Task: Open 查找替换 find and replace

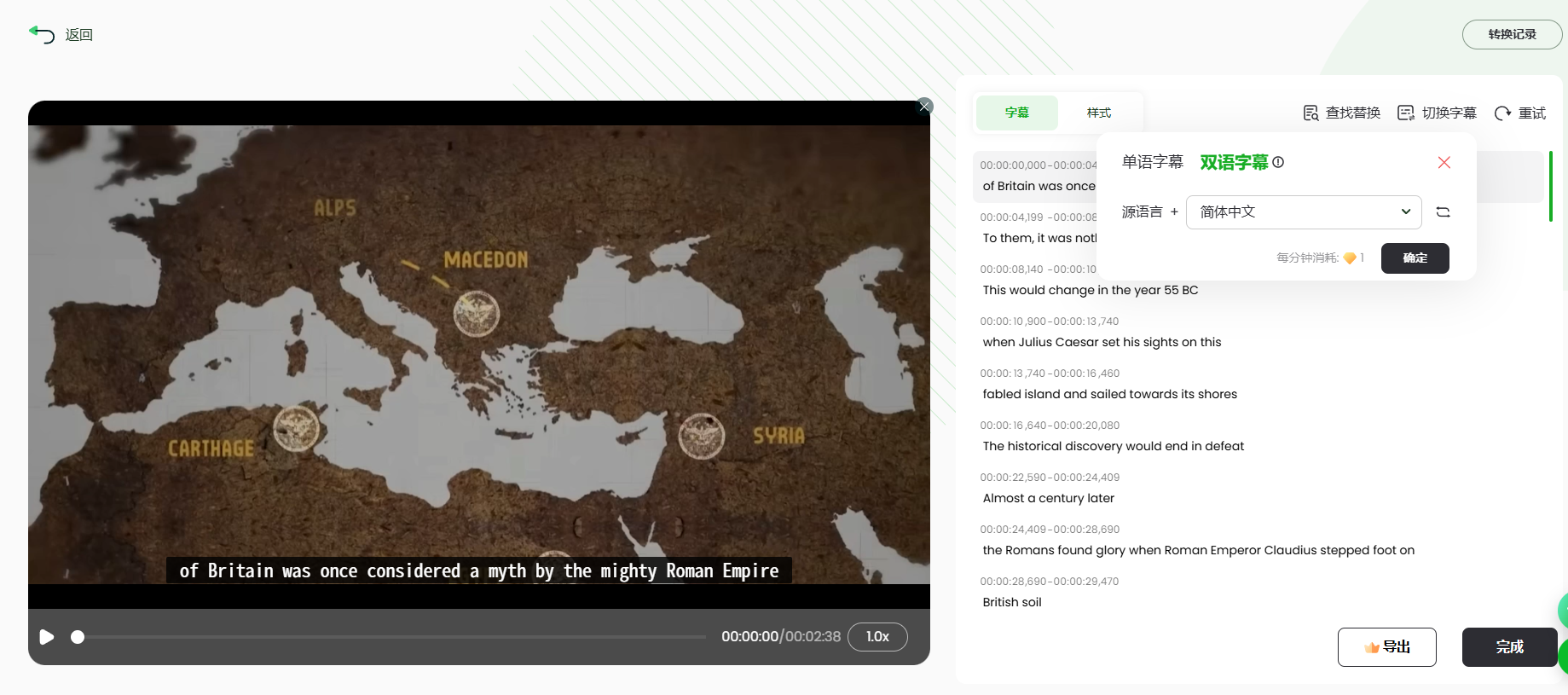Action: pyautogui.click(x=1342, y=113)
